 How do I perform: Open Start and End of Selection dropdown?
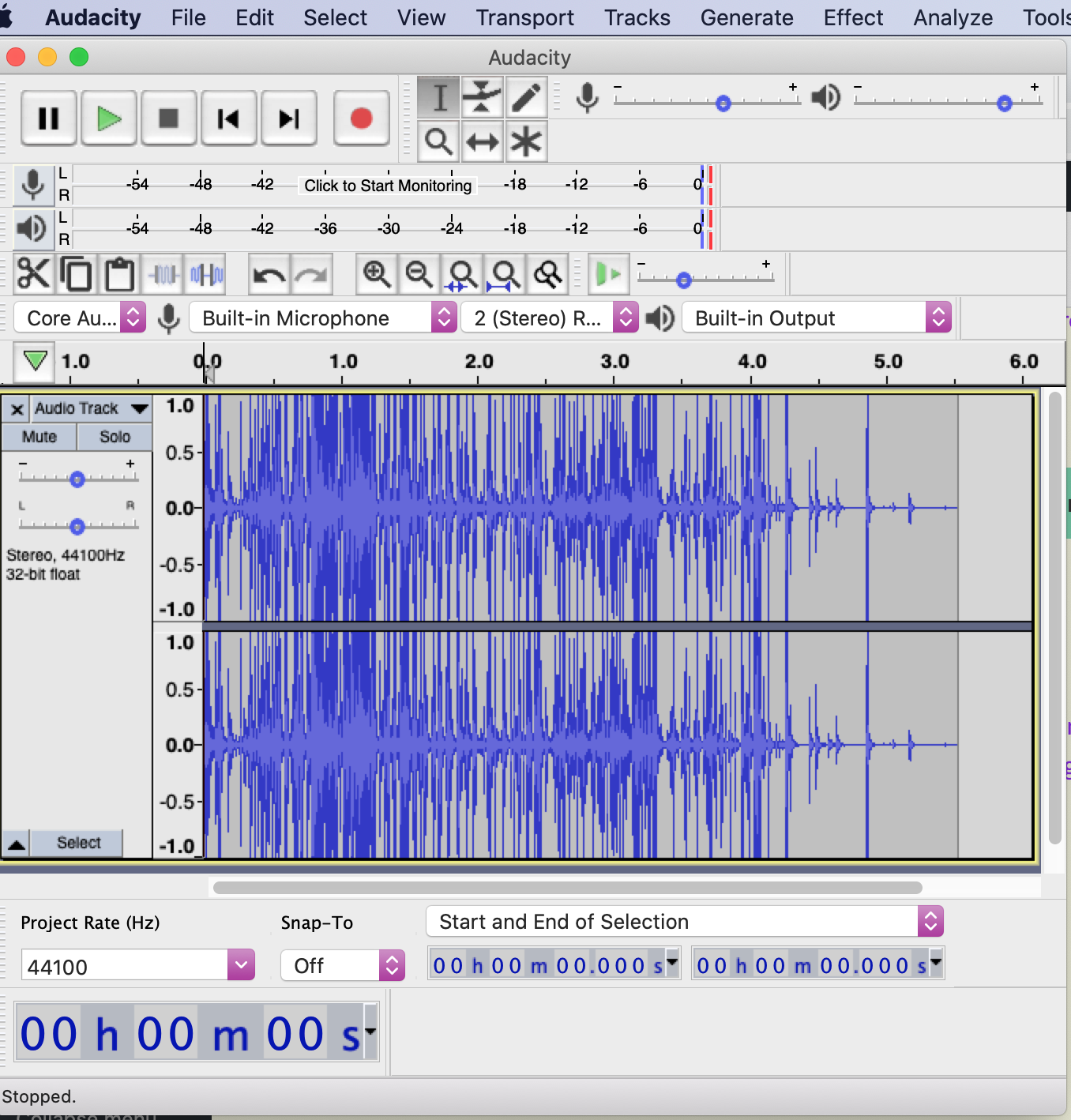(685, 922)
